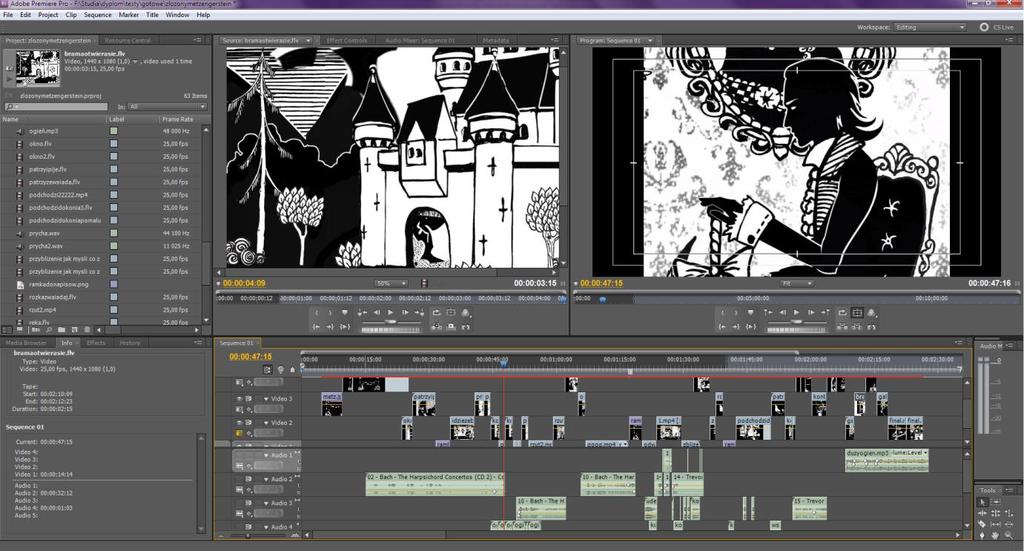Toggle Safe Margins in Program monitor
The height and width of the screenshot is (551, 1024).
(x=857, y=313)
